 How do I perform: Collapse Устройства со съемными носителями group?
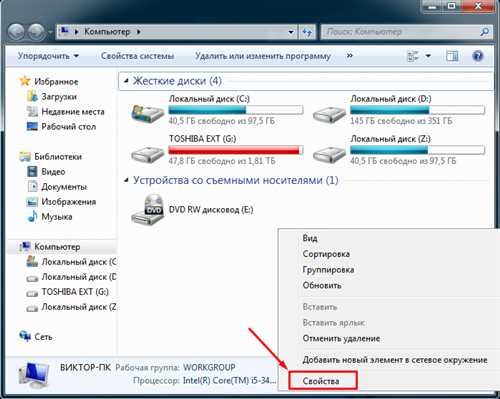click(126, 180)
